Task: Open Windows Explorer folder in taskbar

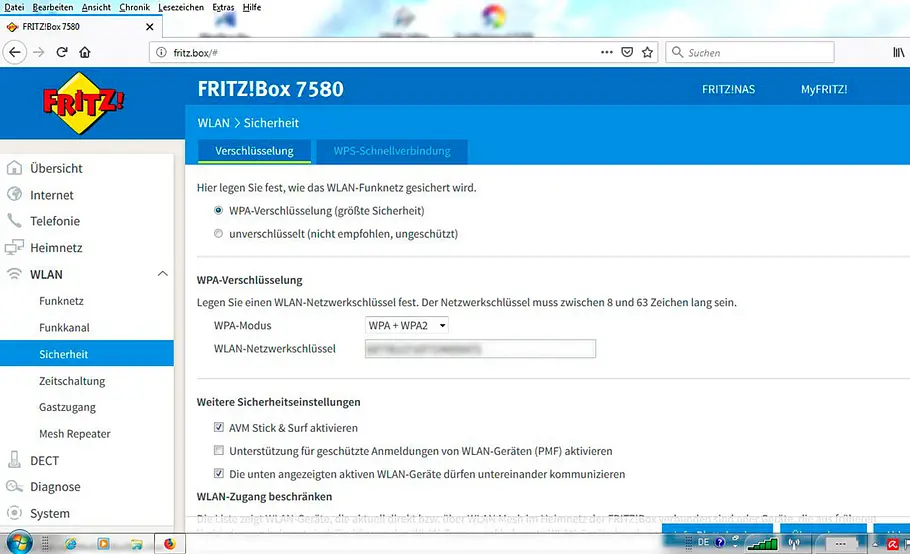Action: pos(136,544)
